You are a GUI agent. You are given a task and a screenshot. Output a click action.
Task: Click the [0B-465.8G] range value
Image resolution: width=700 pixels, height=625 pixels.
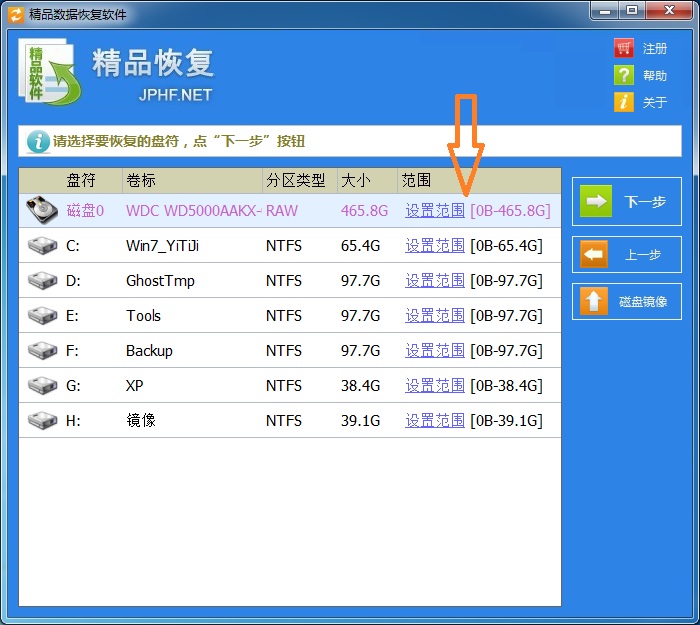pyautogui.click(x=510, y=210)
